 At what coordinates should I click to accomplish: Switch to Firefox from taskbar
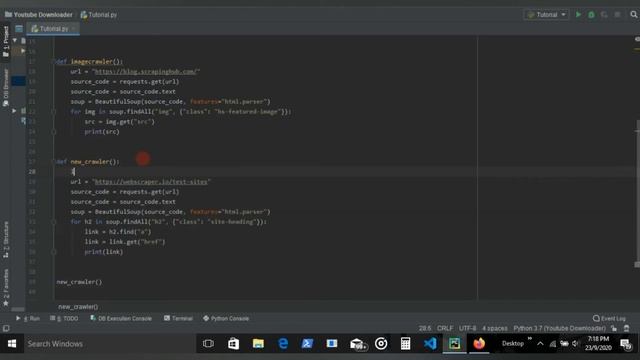(479, 344)
